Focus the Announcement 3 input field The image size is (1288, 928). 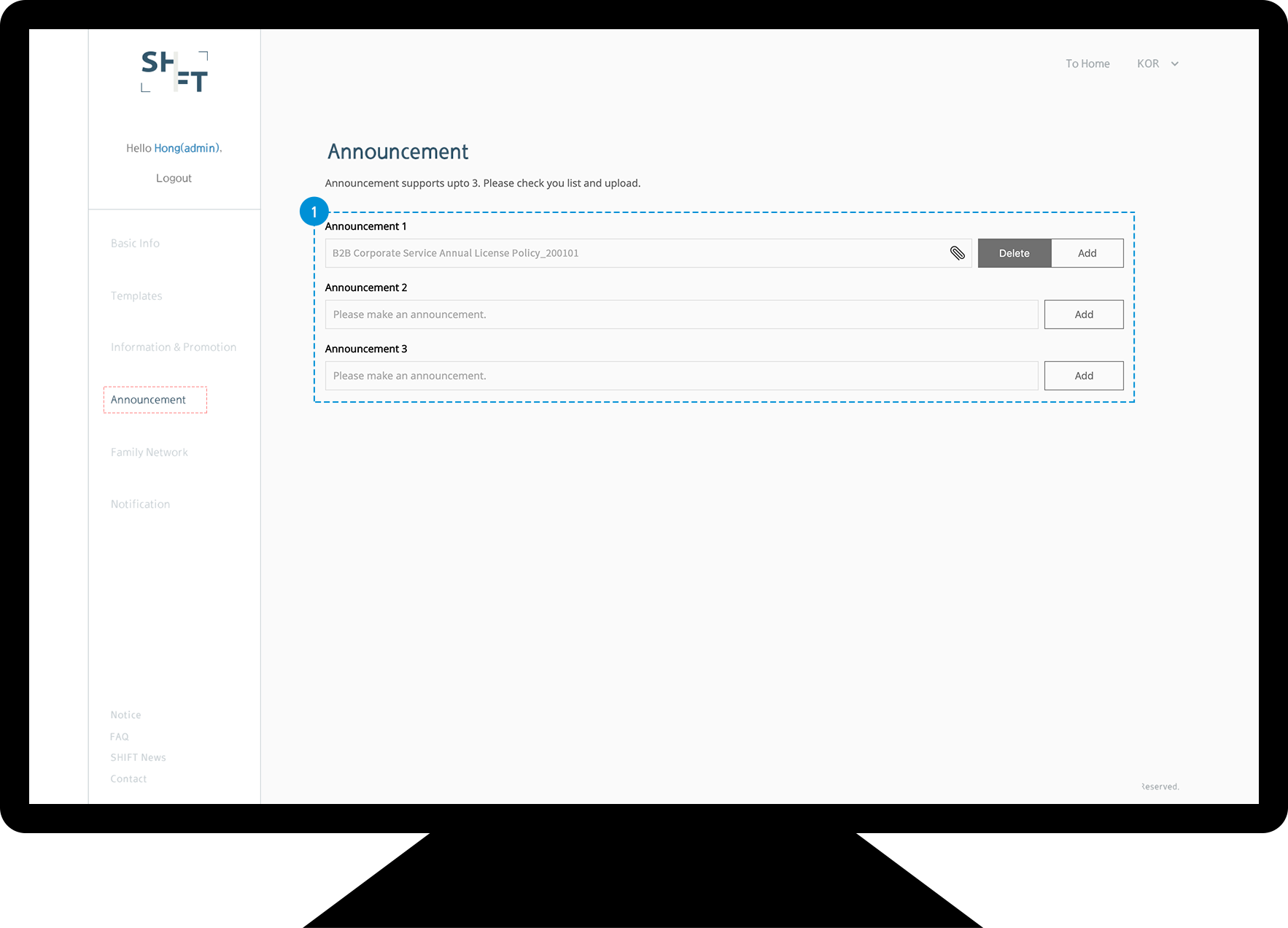pyautogui.click(x=682, y=376)
